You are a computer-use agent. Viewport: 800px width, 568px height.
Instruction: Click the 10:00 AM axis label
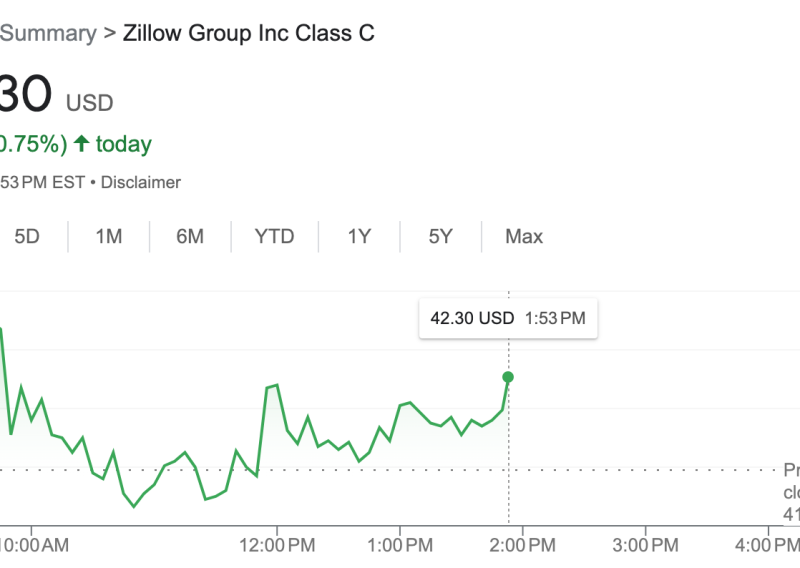click(33, 545)
